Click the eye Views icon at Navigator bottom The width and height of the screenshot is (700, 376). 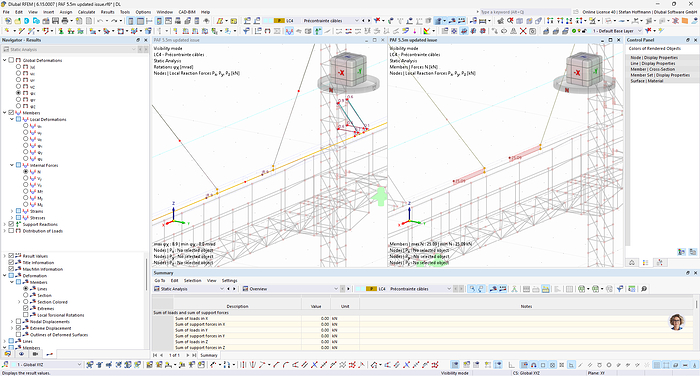click(21, 354)
